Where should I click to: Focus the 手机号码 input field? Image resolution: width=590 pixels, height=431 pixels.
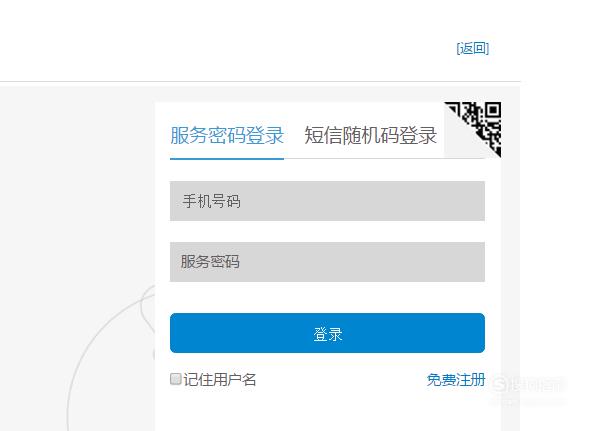327,201
